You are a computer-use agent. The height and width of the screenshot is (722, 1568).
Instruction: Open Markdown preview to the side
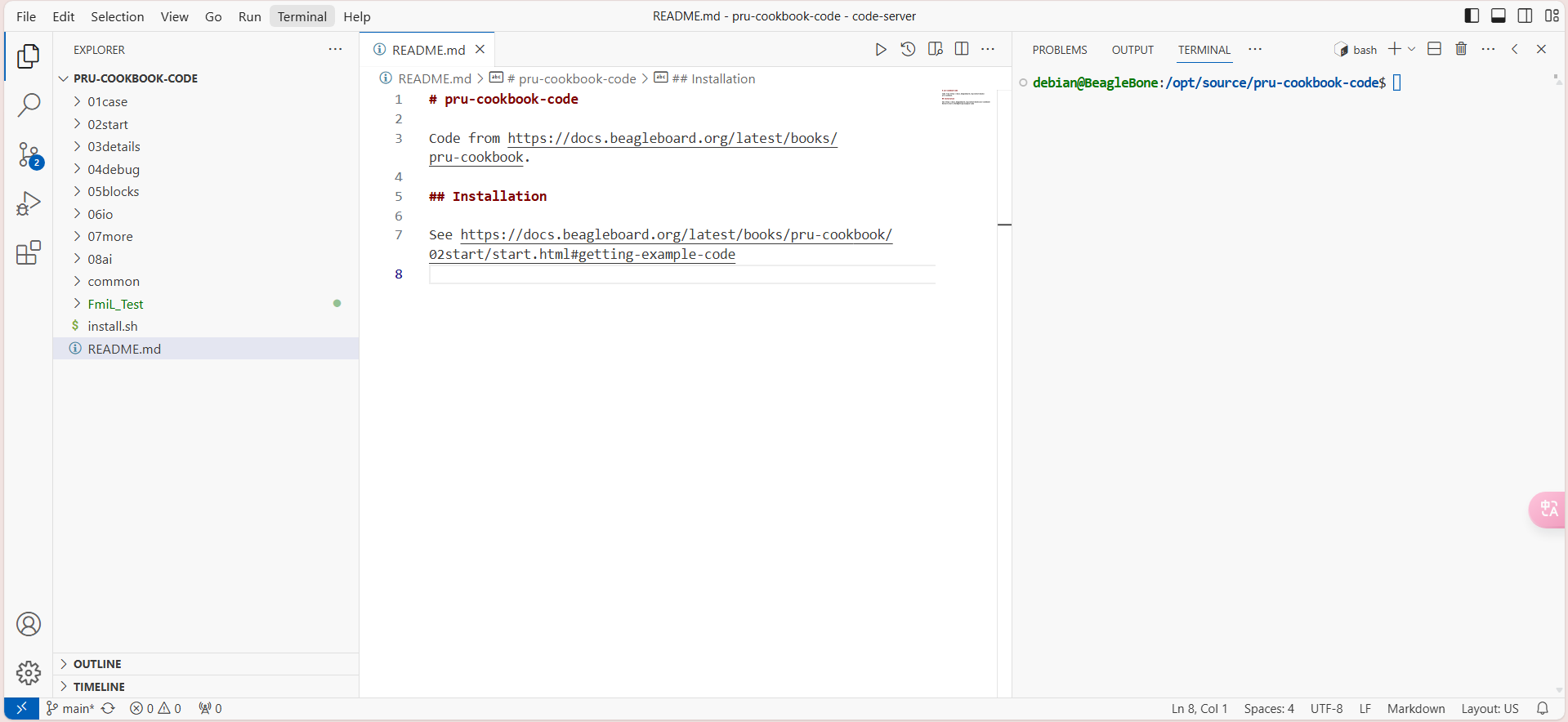tap(936, 50)
